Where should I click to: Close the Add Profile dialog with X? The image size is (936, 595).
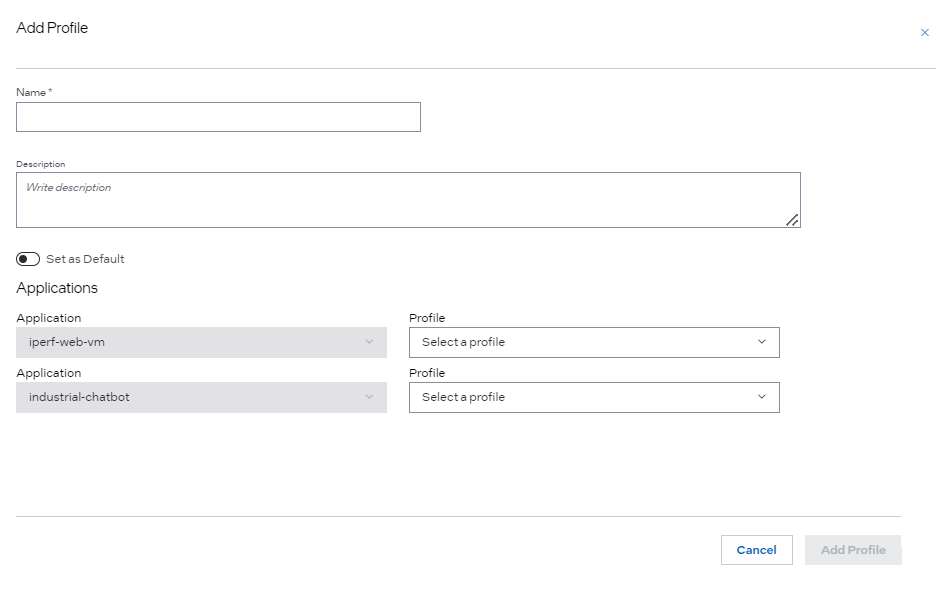click(924, 33)
